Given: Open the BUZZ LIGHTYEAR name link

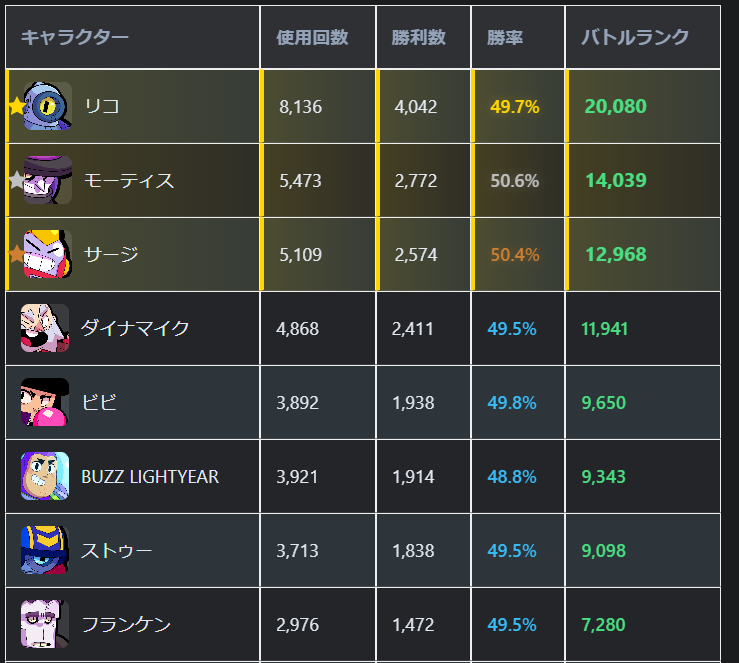Looking at the screenshot, I should point(150,477).
